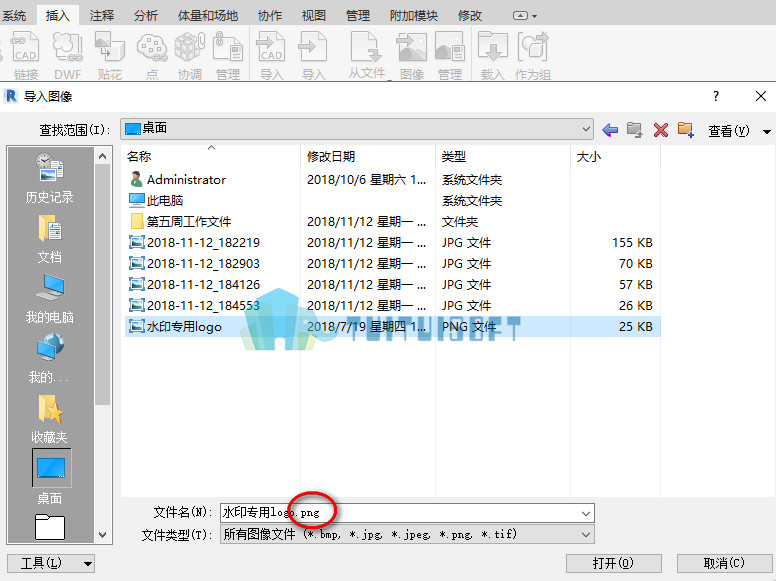Select the Administrator folder row
The image size is (776, 581).
coord(392,179)
